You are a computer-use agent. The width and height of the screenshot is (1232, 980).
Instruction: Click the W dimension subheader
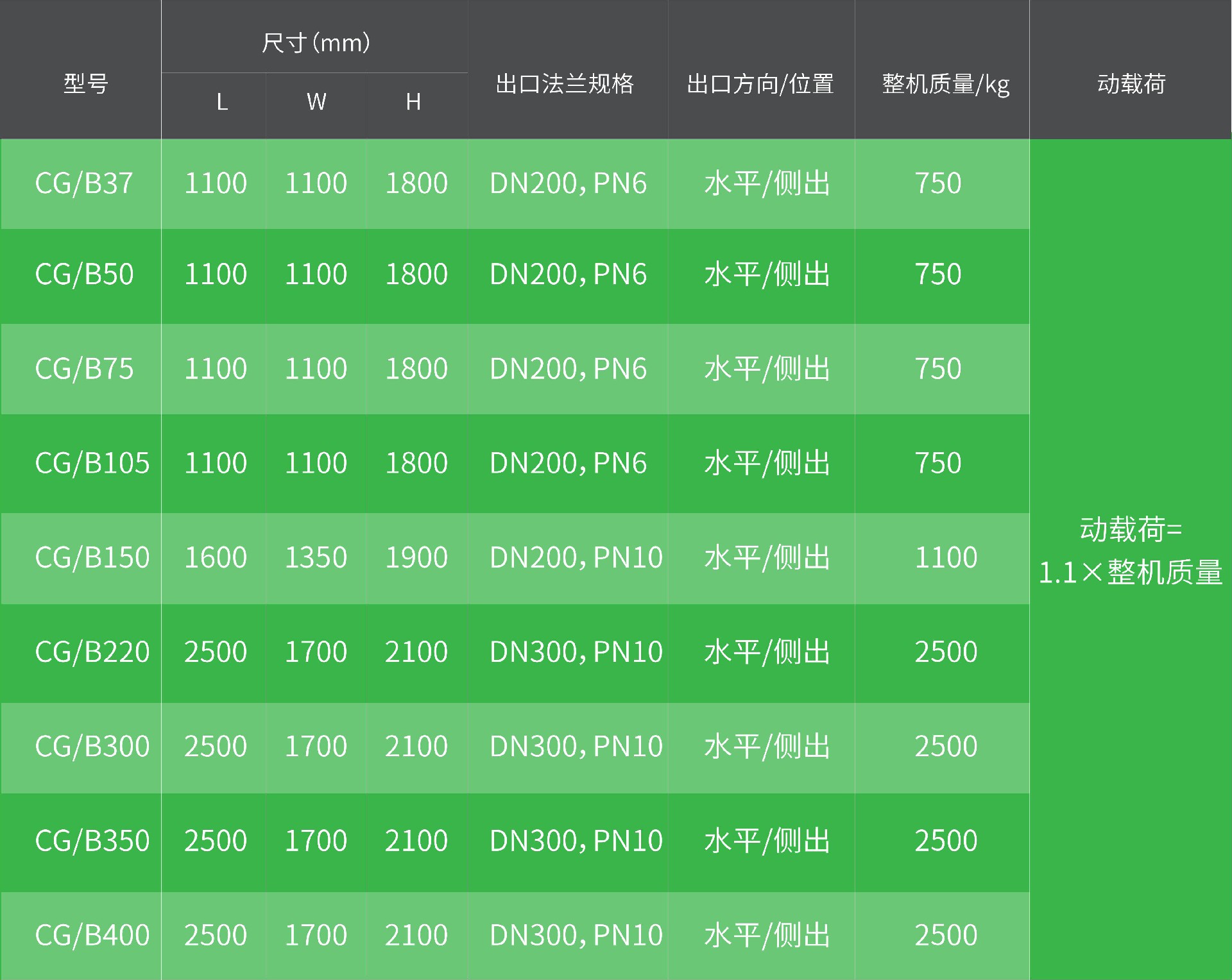coord(316,102)
